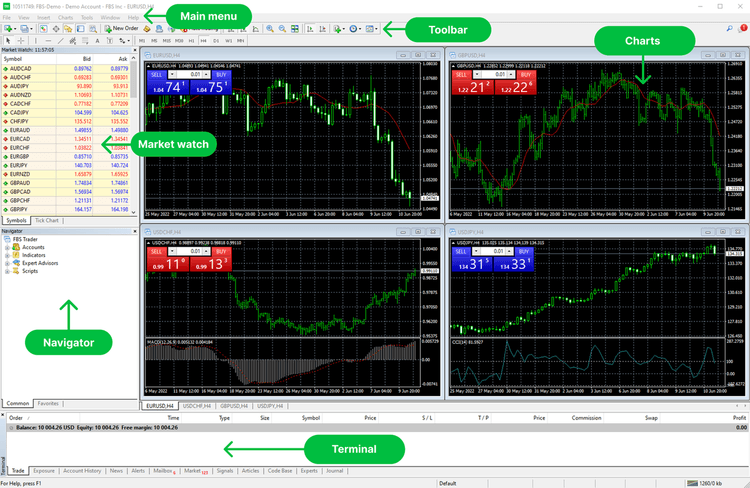Expand the Scripts node in Navigator

[x=7, y=271]
